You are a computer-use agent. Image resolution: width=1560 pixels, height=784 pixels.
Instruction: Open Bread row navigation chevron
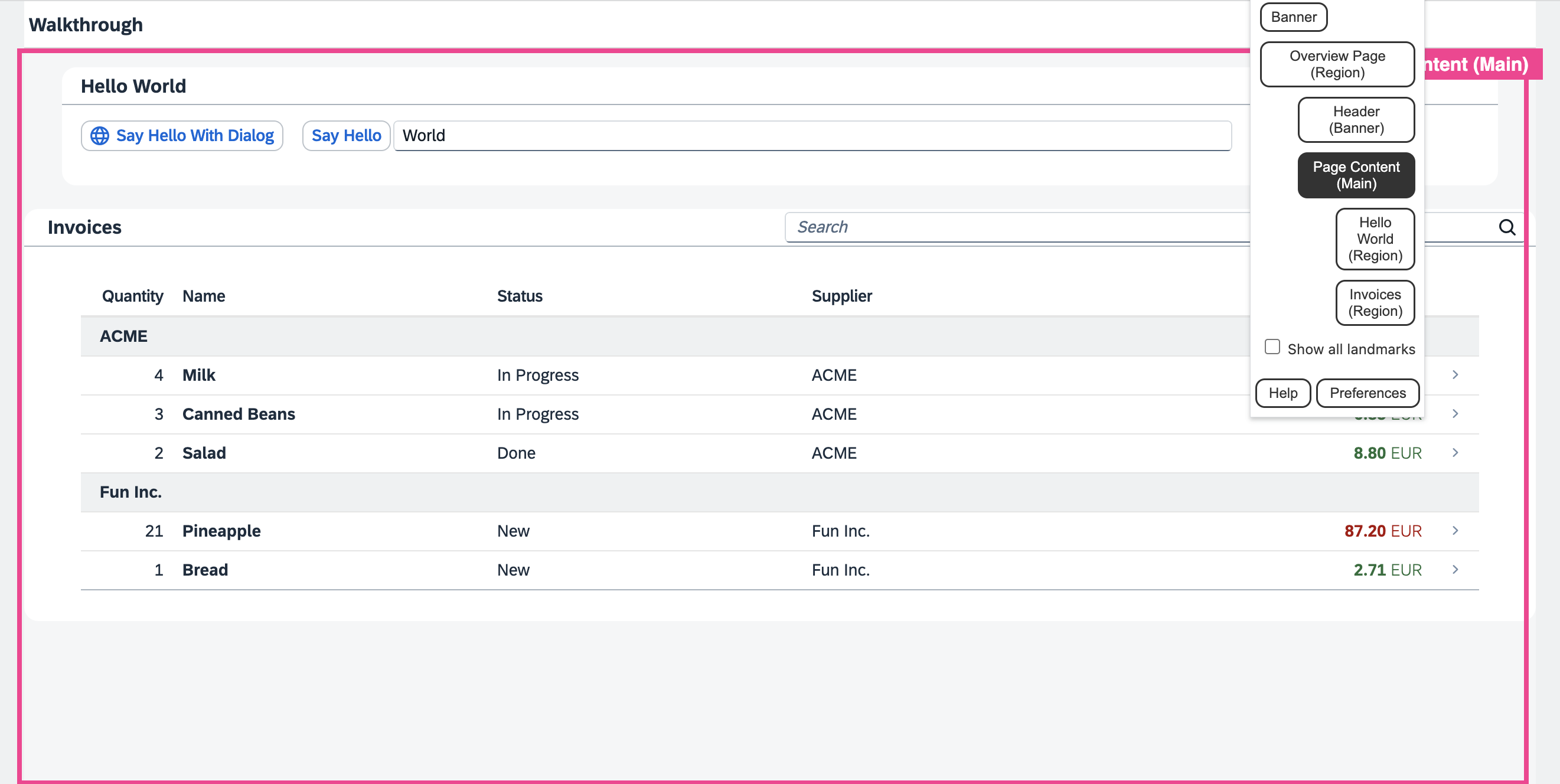(x=1455, y=570)
